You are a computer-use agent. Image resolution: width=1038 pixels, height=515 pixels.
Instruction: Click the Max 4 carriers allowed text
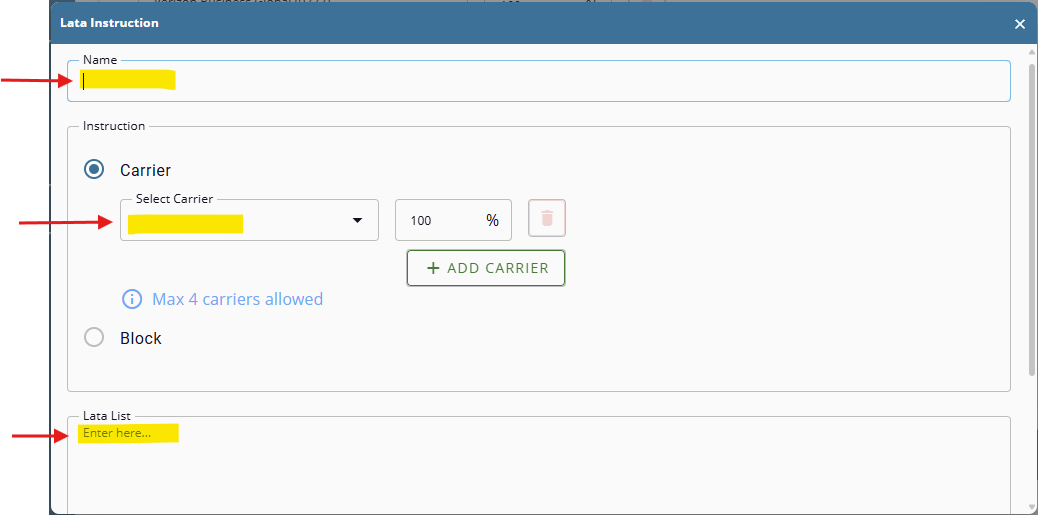tap(237, 299)
